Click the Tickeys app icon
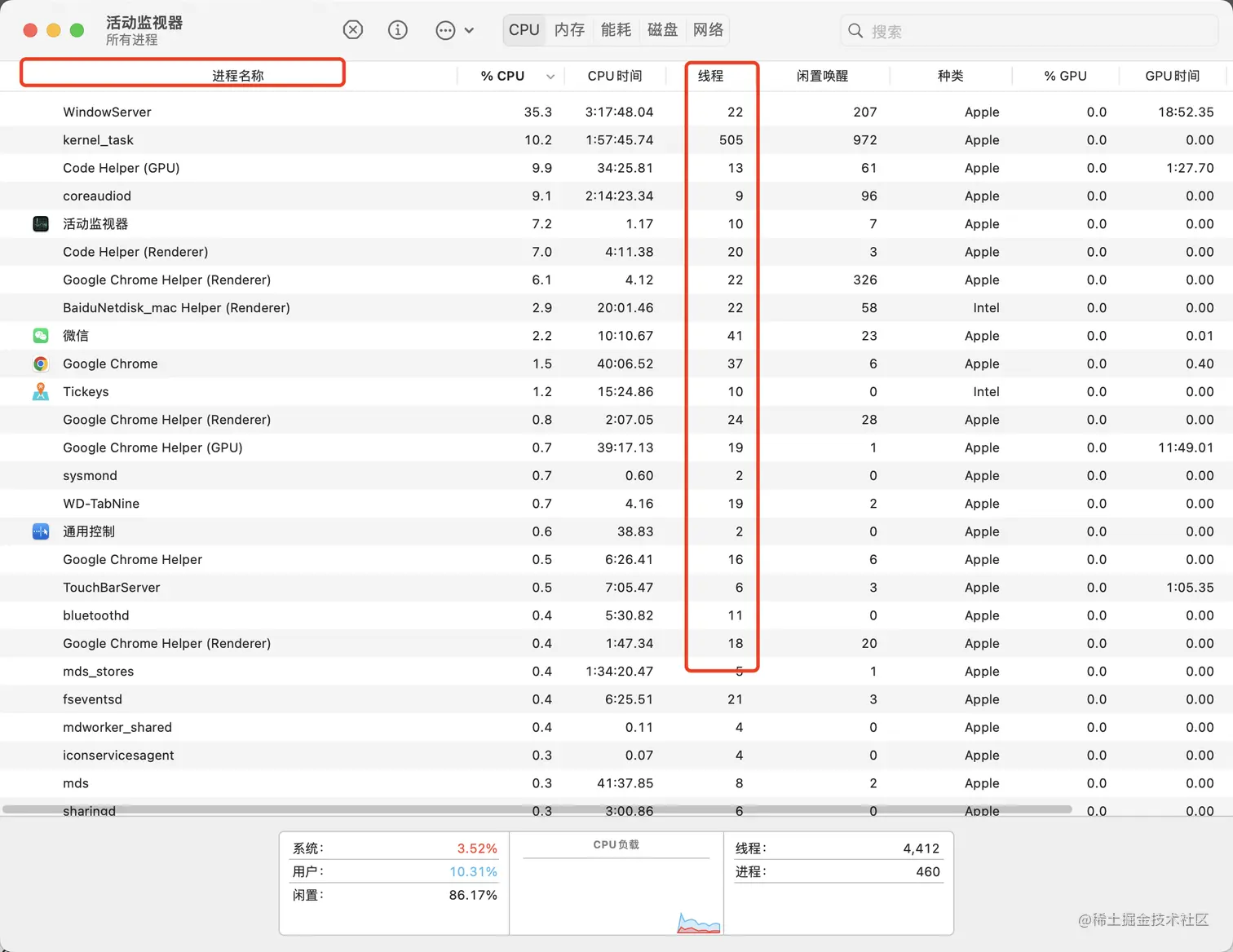Image resolution: width=1233 pixels, height=952 pixels. (x=41, y=391)
